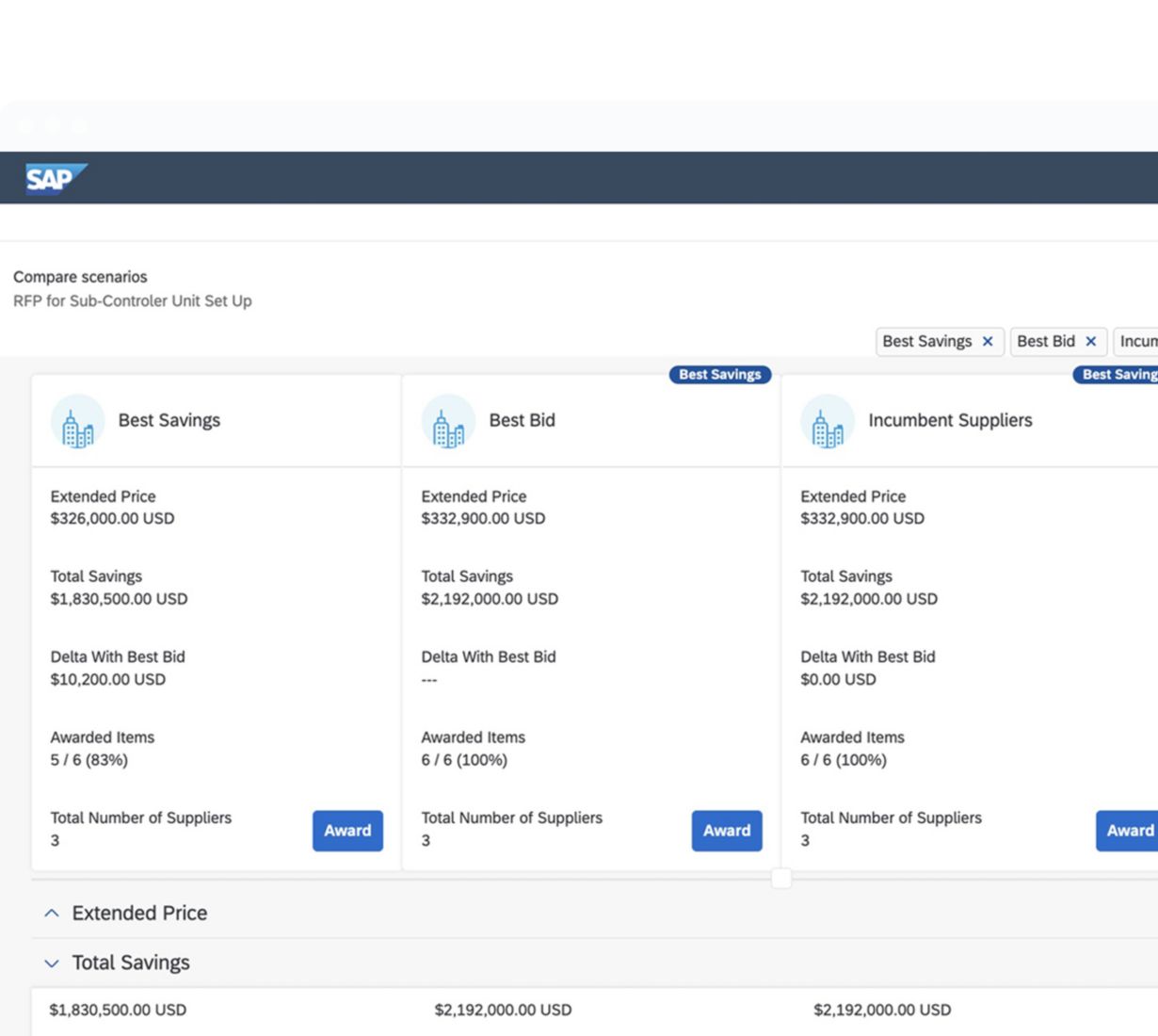Click the resize handle below scenario cards

[780, 879]
